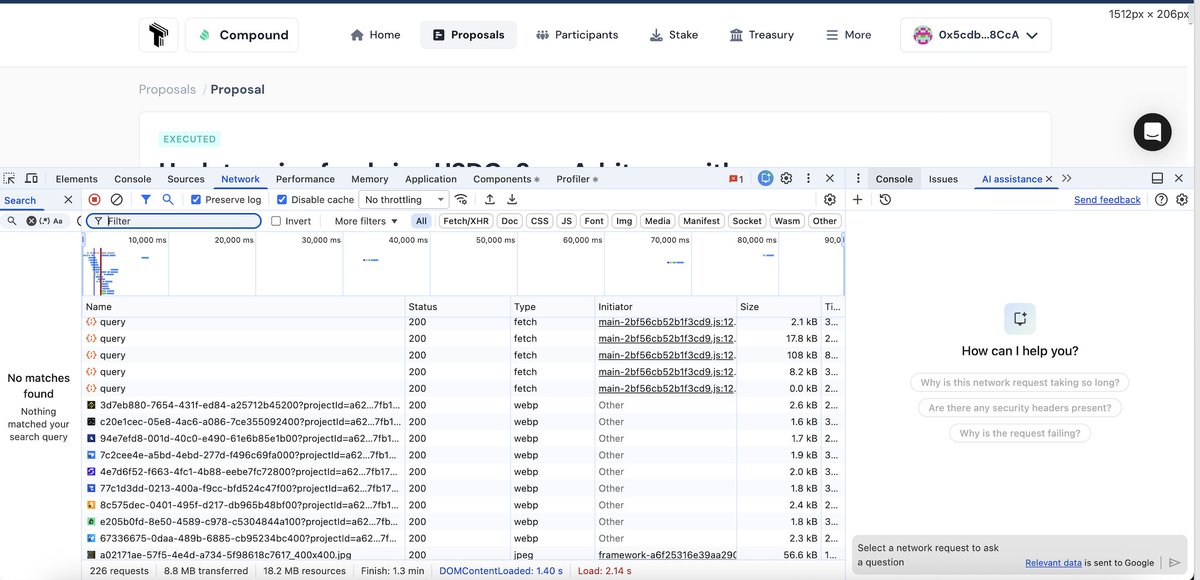Ask 'Why is the request failing?'
Viewport: 1200px width, 580px height.
click(1020, 433)
